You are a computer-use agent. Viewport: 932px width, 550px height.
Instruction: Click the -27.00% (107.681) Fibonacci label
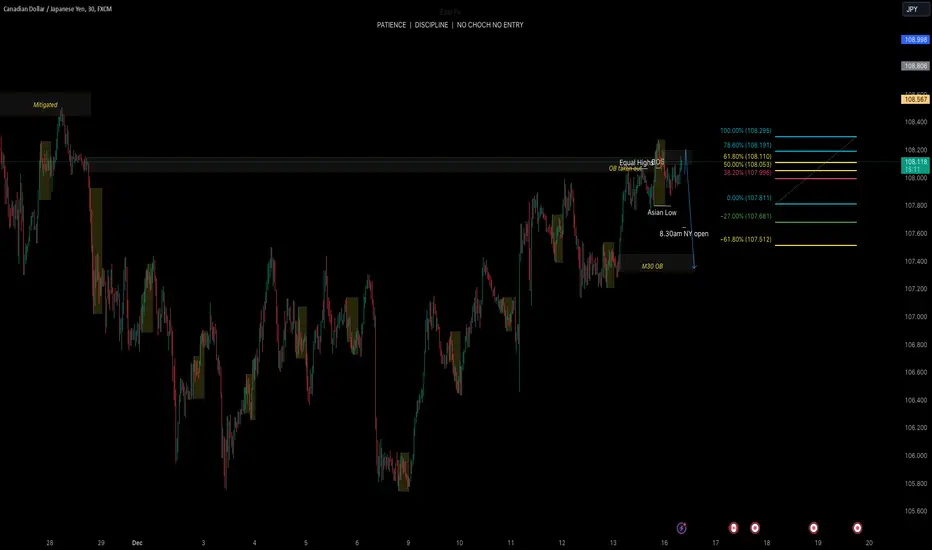click(746, 216)
